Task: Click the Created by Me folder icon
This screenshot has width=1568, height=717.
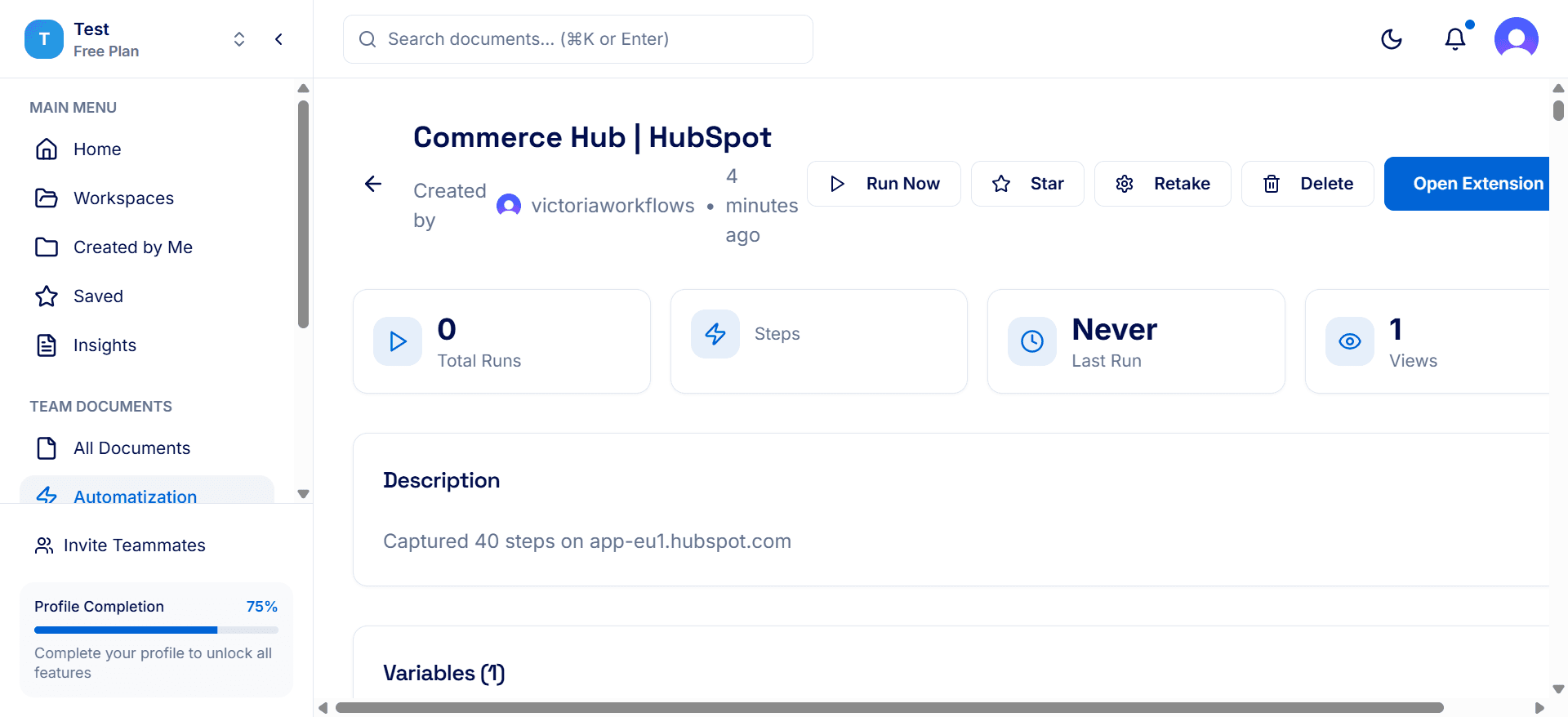Action: tap(47, 247)
